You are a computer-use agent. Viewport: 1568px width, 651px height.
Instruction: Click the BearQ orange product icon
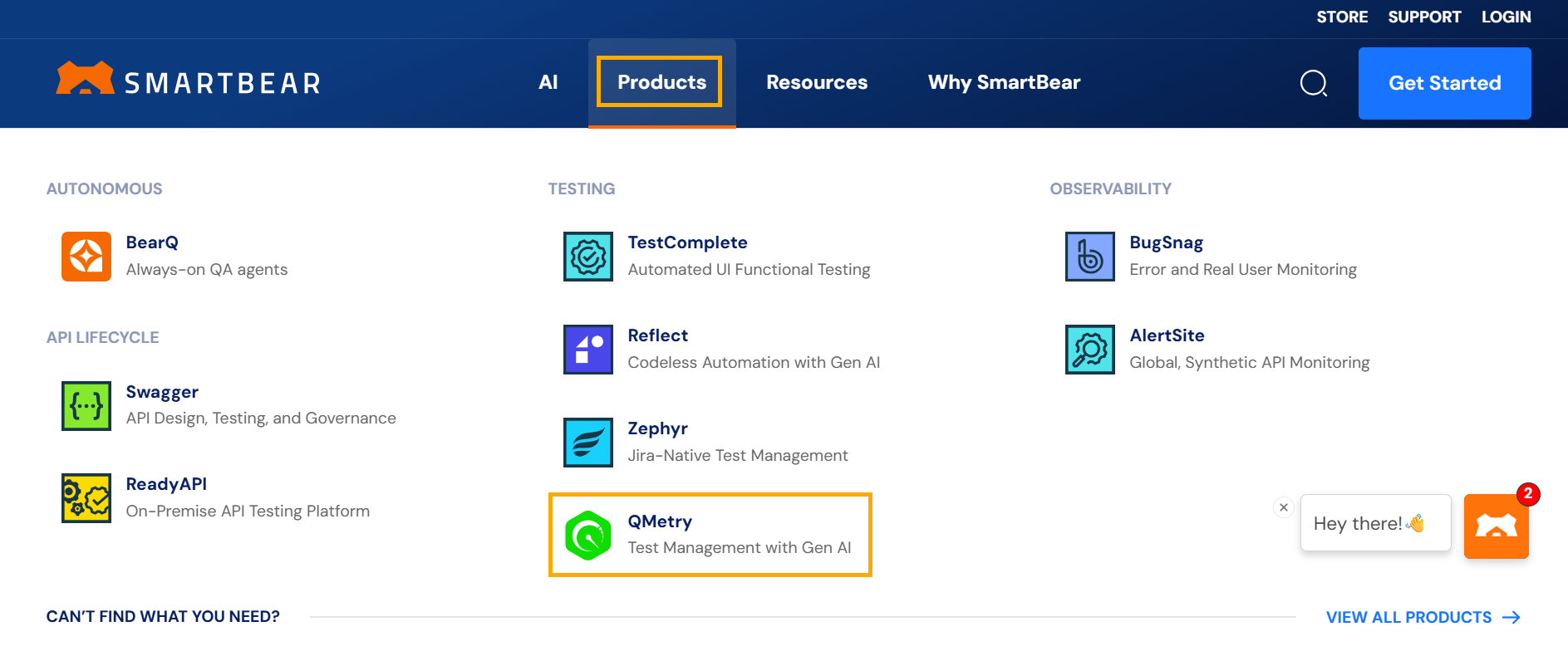[x=86, y=257]
